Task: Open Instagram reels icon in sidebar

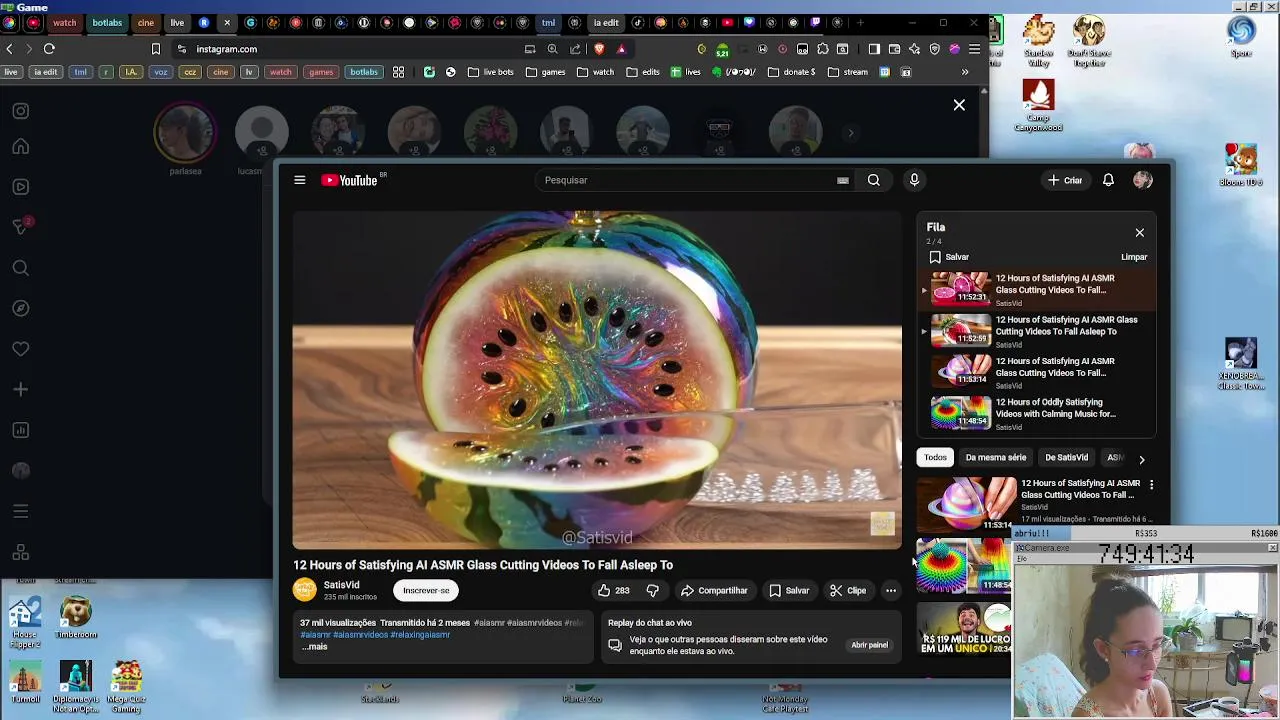Action: tap(21, 187)
